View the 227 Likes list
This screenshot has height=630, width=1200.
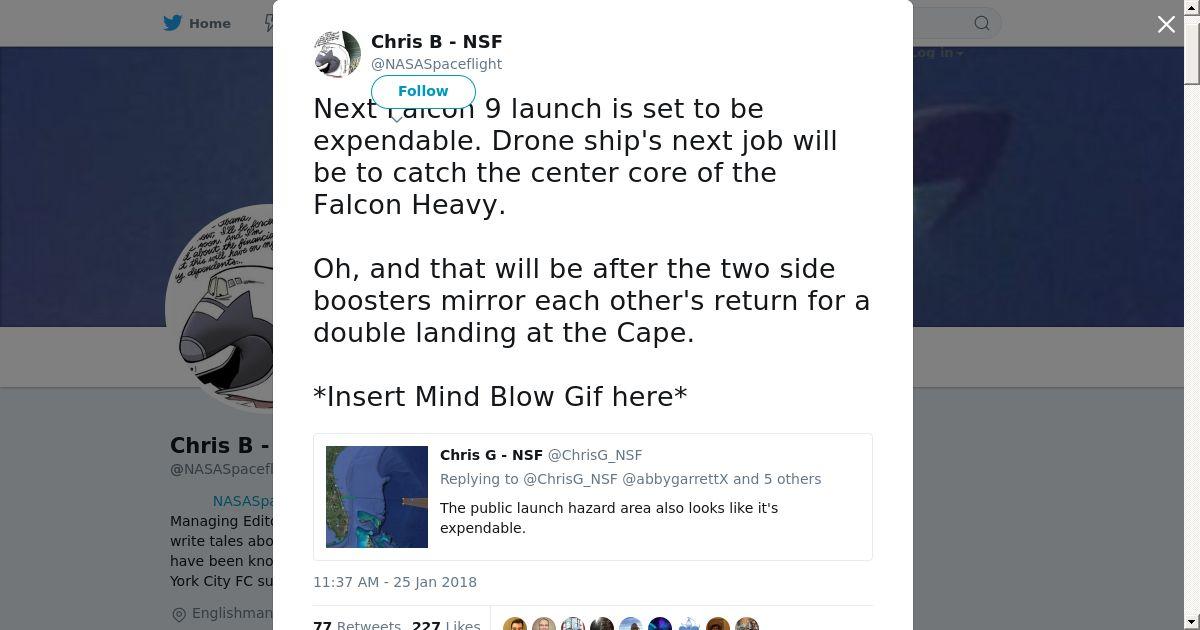pyautogui.click(x=446, y=626)
